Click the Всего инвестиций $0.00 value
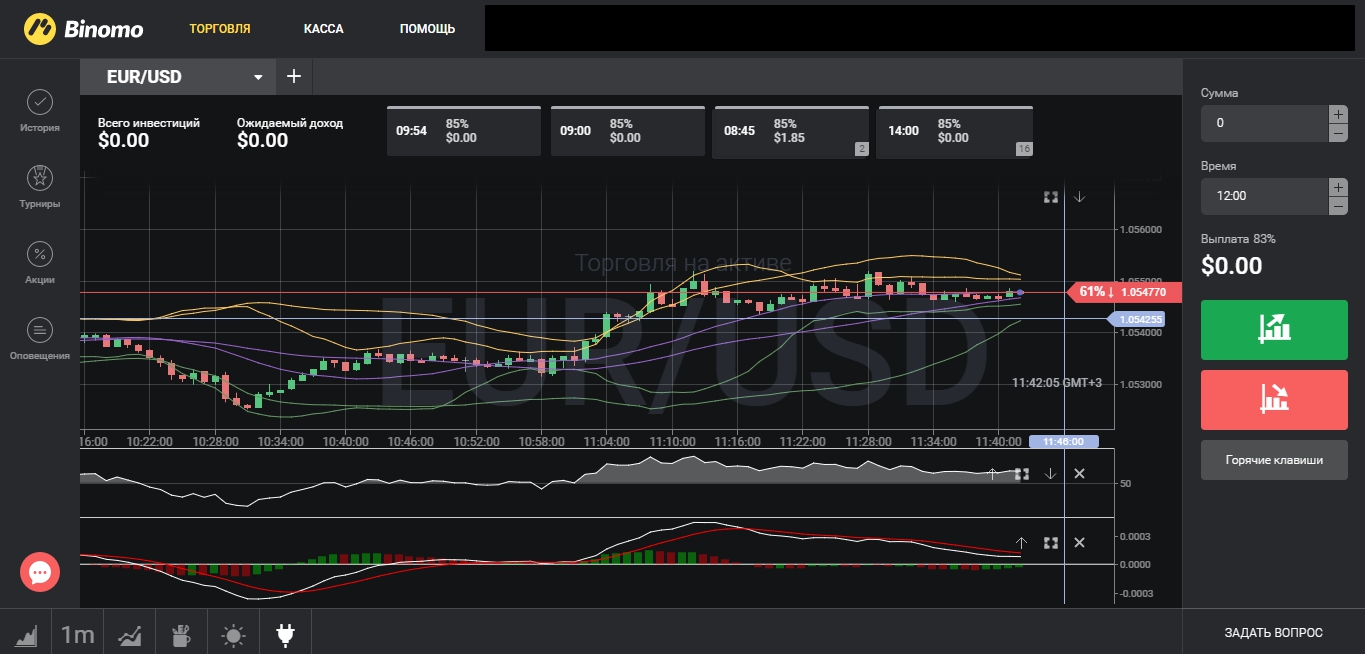 [123, 141]
